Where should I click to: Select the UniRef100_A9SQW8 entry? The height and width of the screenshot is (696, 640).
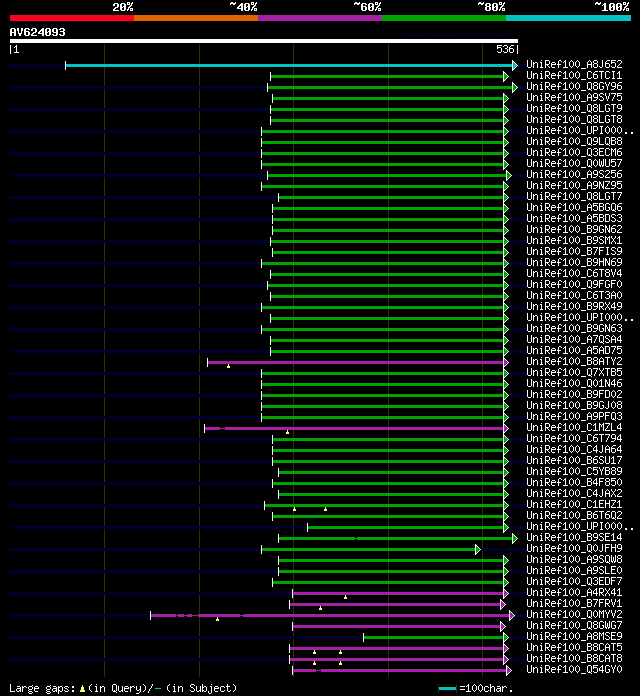pos(574,559)
